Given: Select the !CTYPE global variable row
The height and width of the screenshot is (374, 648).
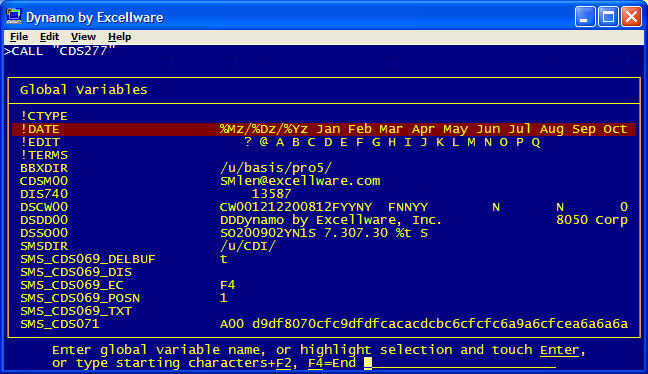Looking at the screenshot, I should pos(324,116).
